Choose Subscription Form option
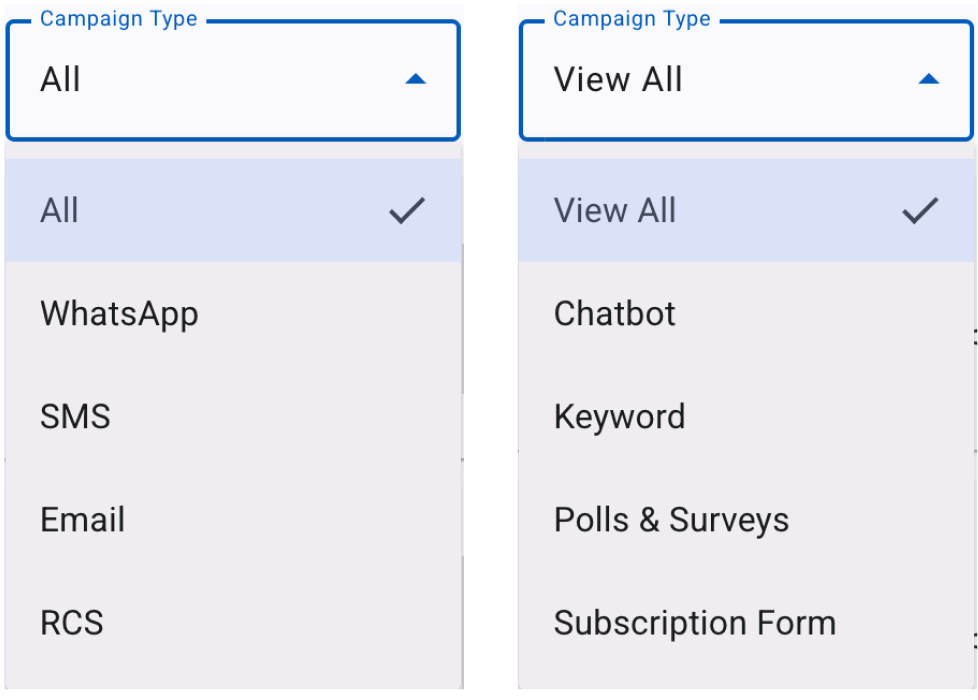The image size is (978, 700). (x=746, y=622)
